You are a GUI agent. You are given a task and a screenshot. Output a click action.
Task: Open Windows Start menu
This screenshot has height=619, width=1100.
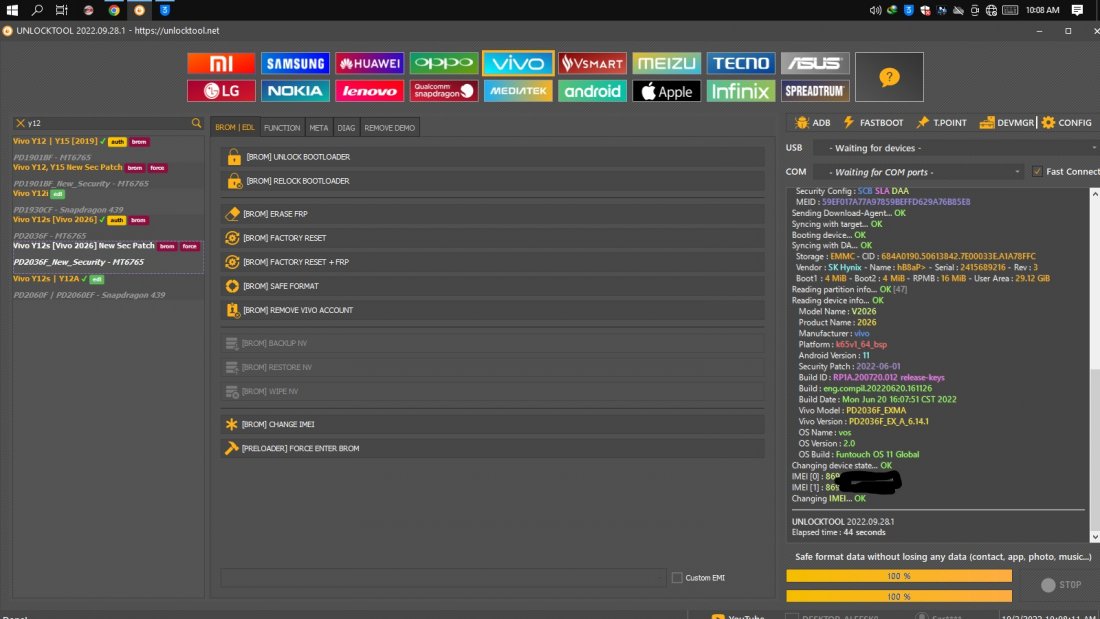tap(12, 10)
